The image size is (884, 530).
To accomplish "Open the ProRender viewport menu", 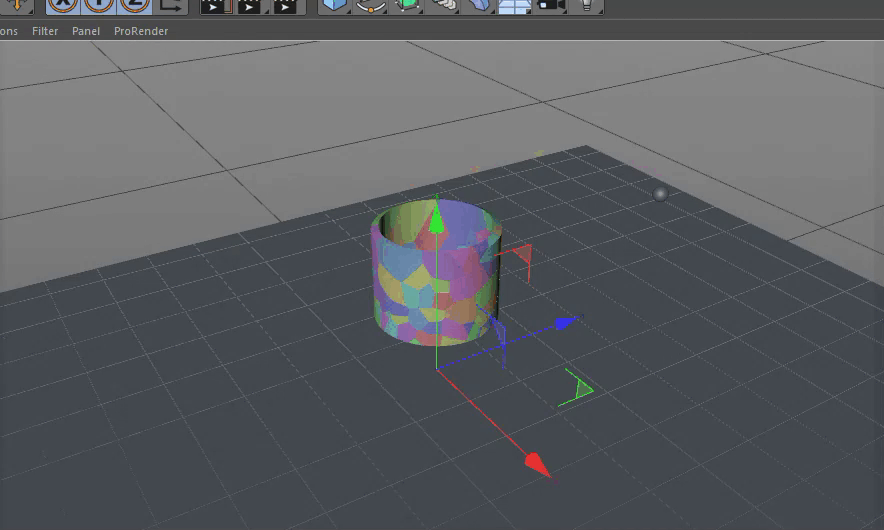I will point(141,31).
